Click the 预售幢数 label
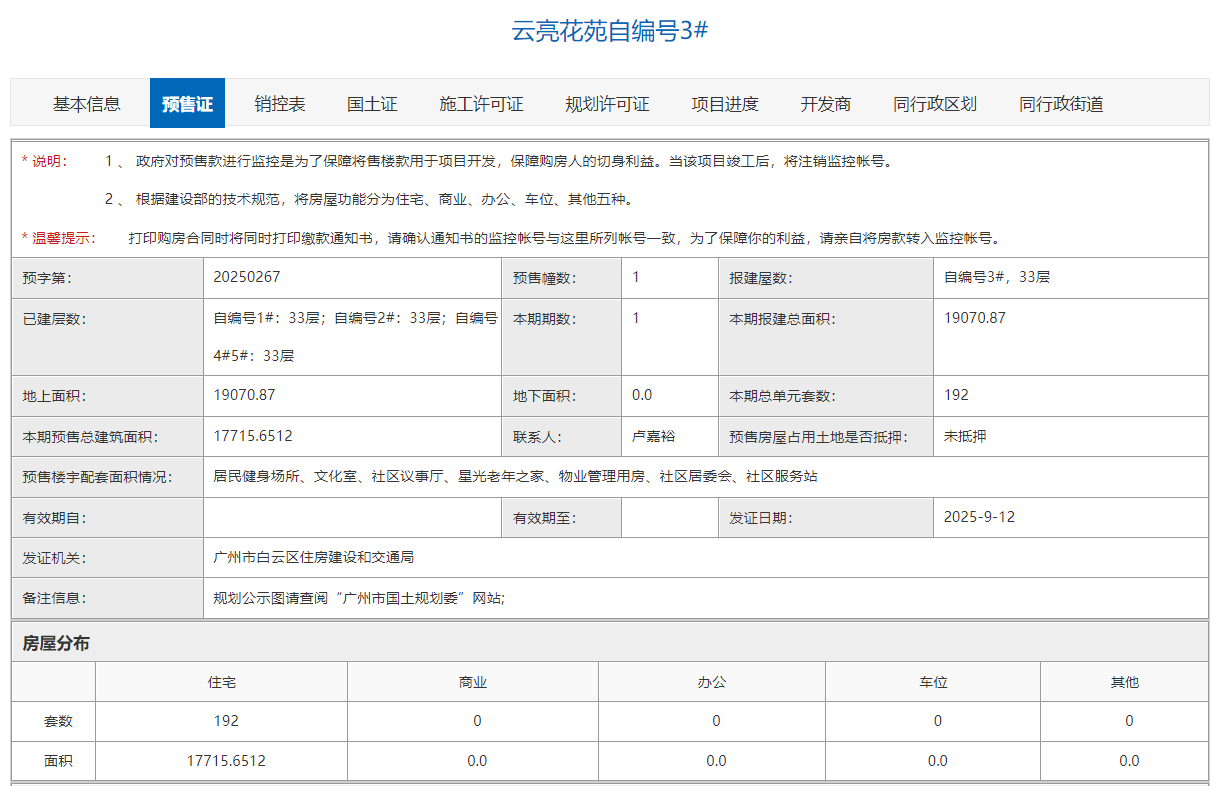Screen dimensions: 1218x786 coord(545,278)
